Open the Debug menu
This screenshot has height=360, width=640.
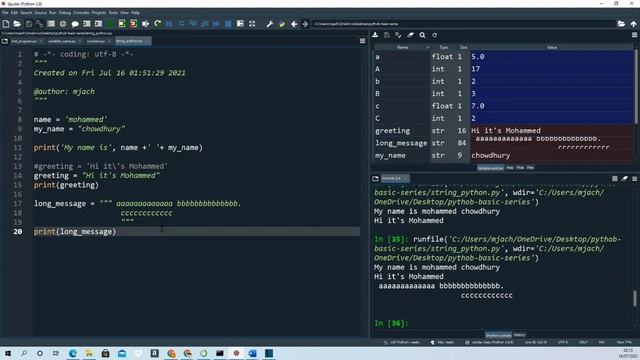click(64, 13)
